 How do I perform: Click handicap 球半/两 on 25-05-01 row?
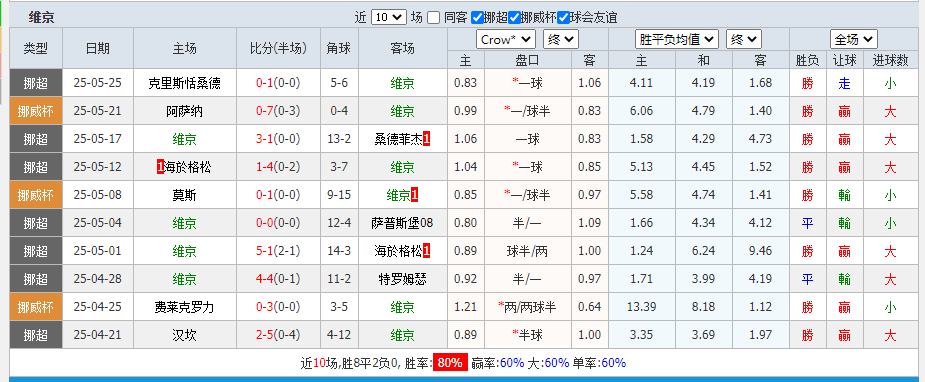(x=527, y=251)
